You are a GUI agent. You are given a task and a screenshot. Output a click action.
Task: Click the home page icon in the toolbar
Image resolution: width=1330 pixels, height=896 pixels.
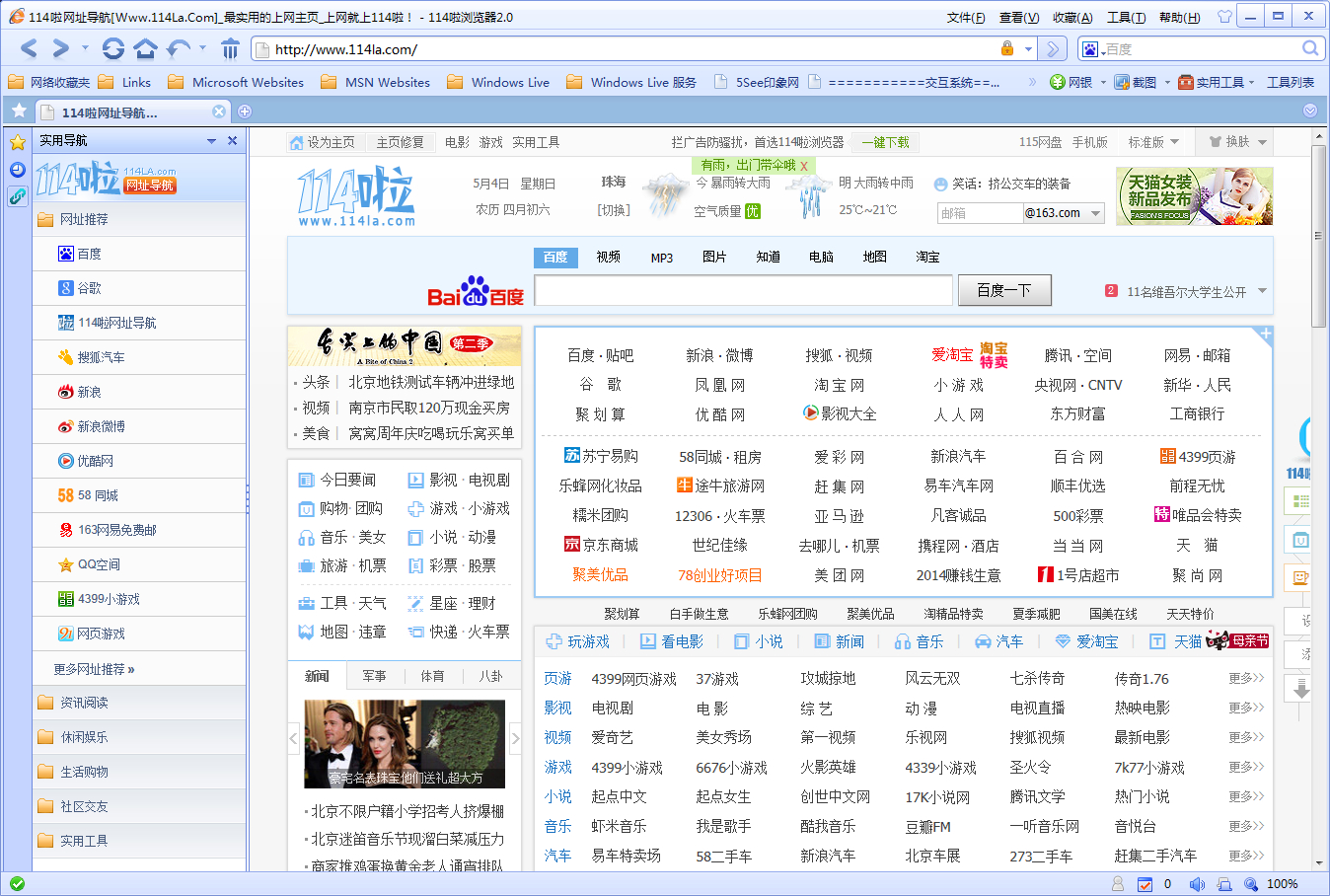[x=146, y=46]
